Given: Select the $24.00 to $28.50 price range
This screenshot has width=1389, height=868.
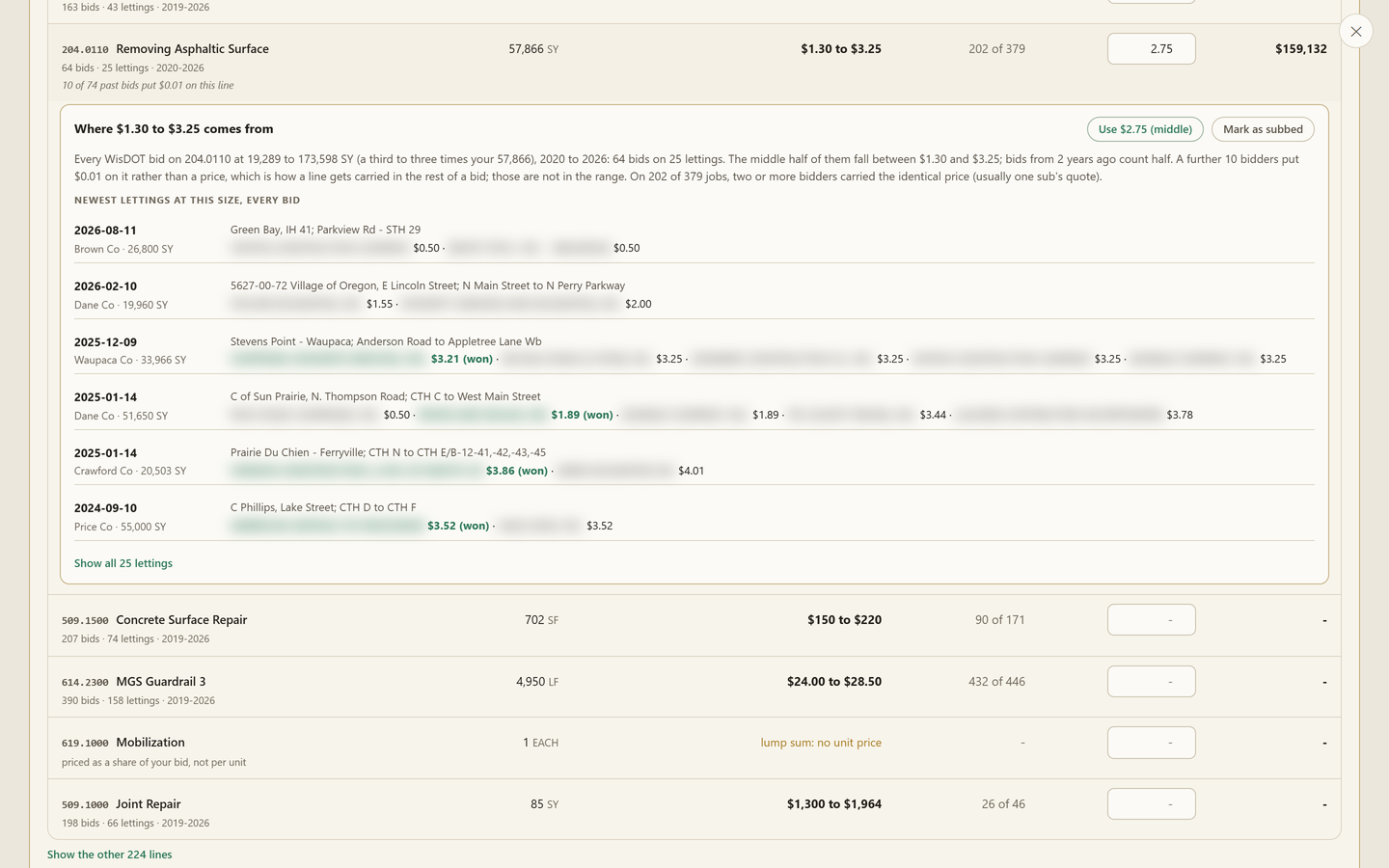Looking at the screenshot, I should [x=834, y=682].
